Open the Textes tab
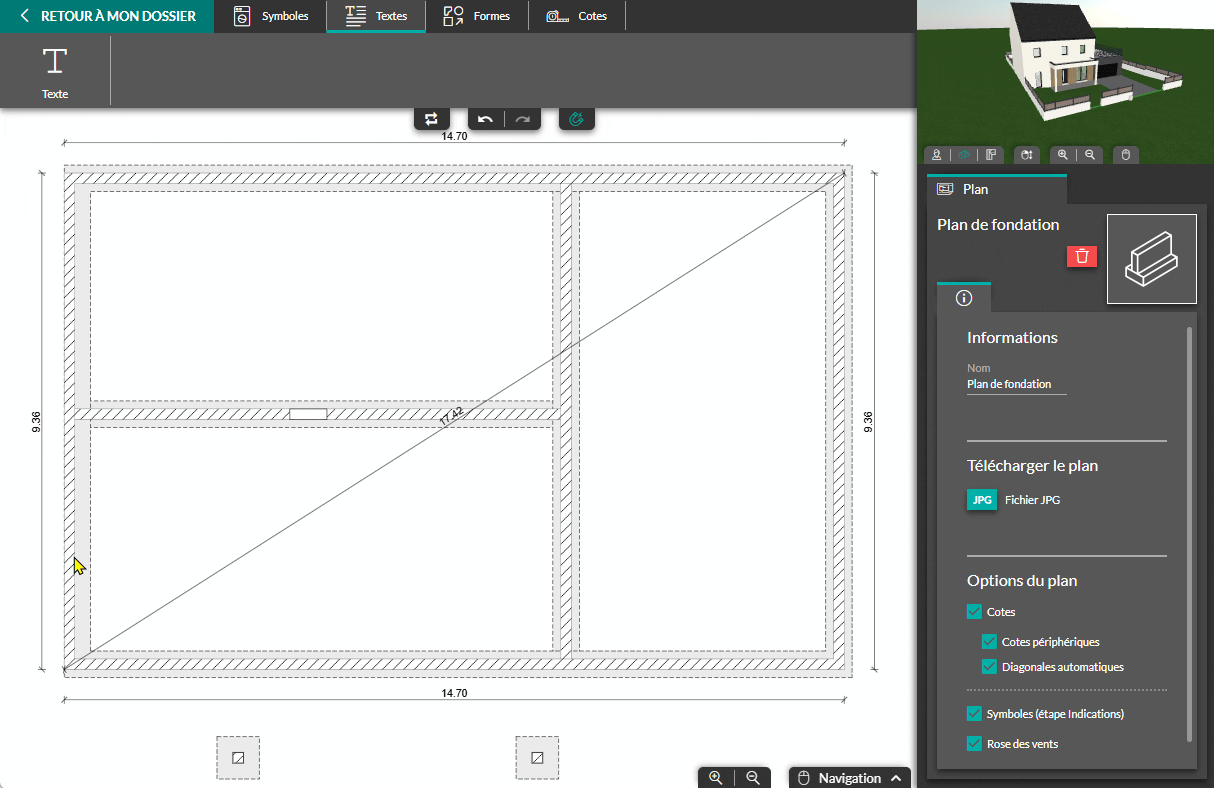The width and height of the screenshot is (1214, 788). point(376,16)
